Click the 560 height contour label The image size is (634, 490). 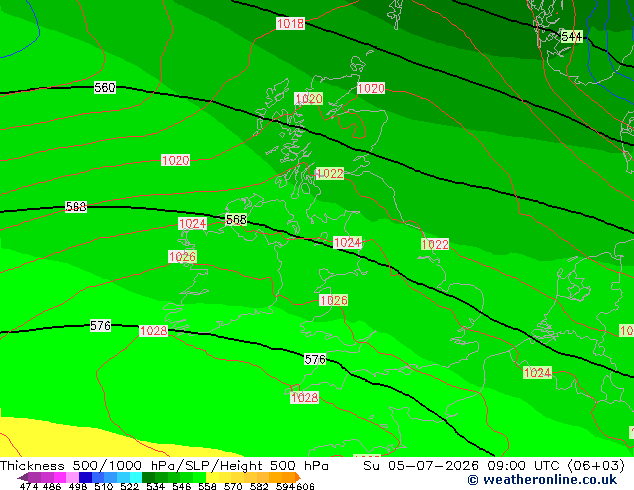[105, 87]
